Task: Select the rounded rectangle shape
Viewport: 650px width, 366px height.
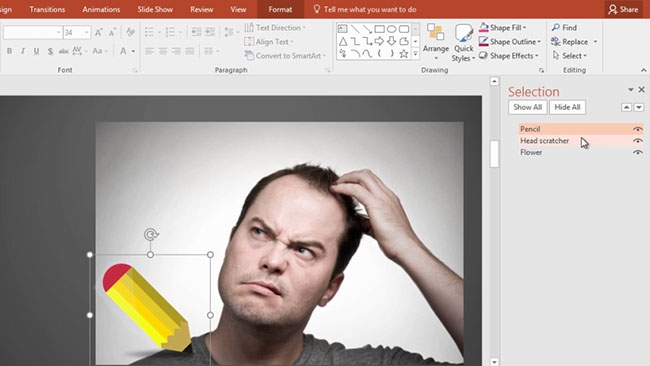Action: (x=404, y=29)
